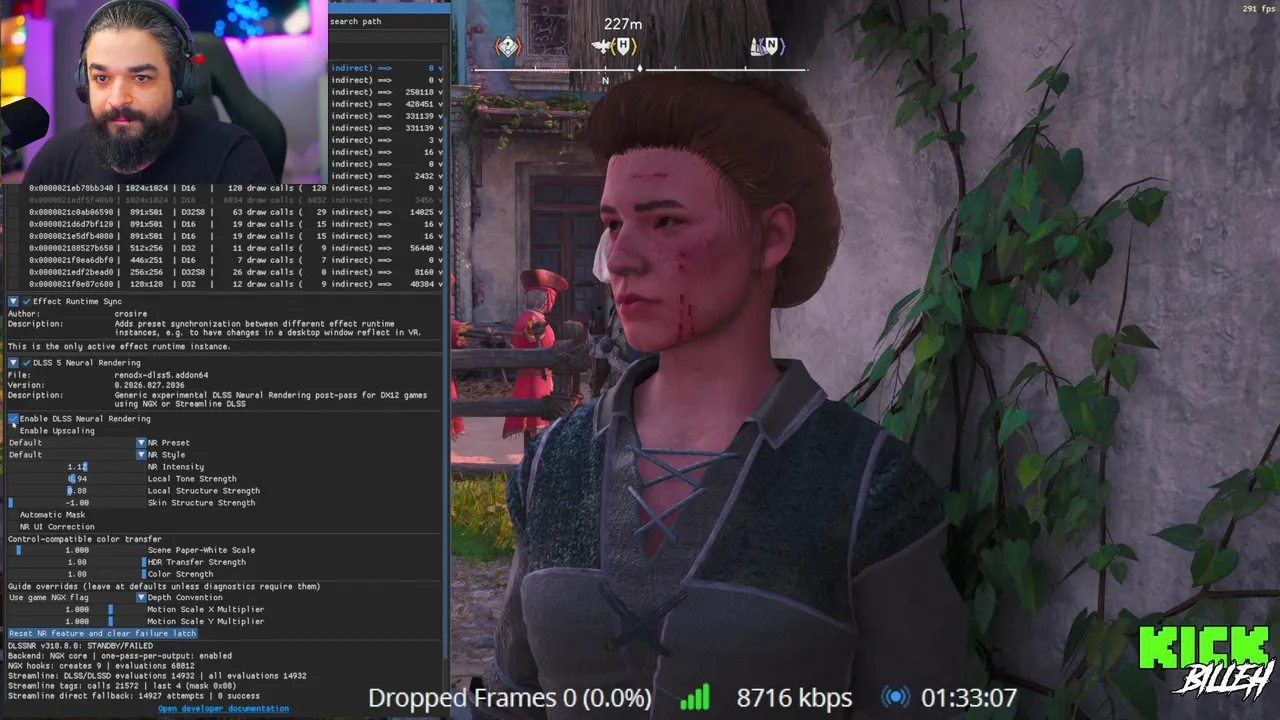The image size is (1280, 720).
Task: Click the Motion Scale X Multiplier slider
Action: point(77,609)
